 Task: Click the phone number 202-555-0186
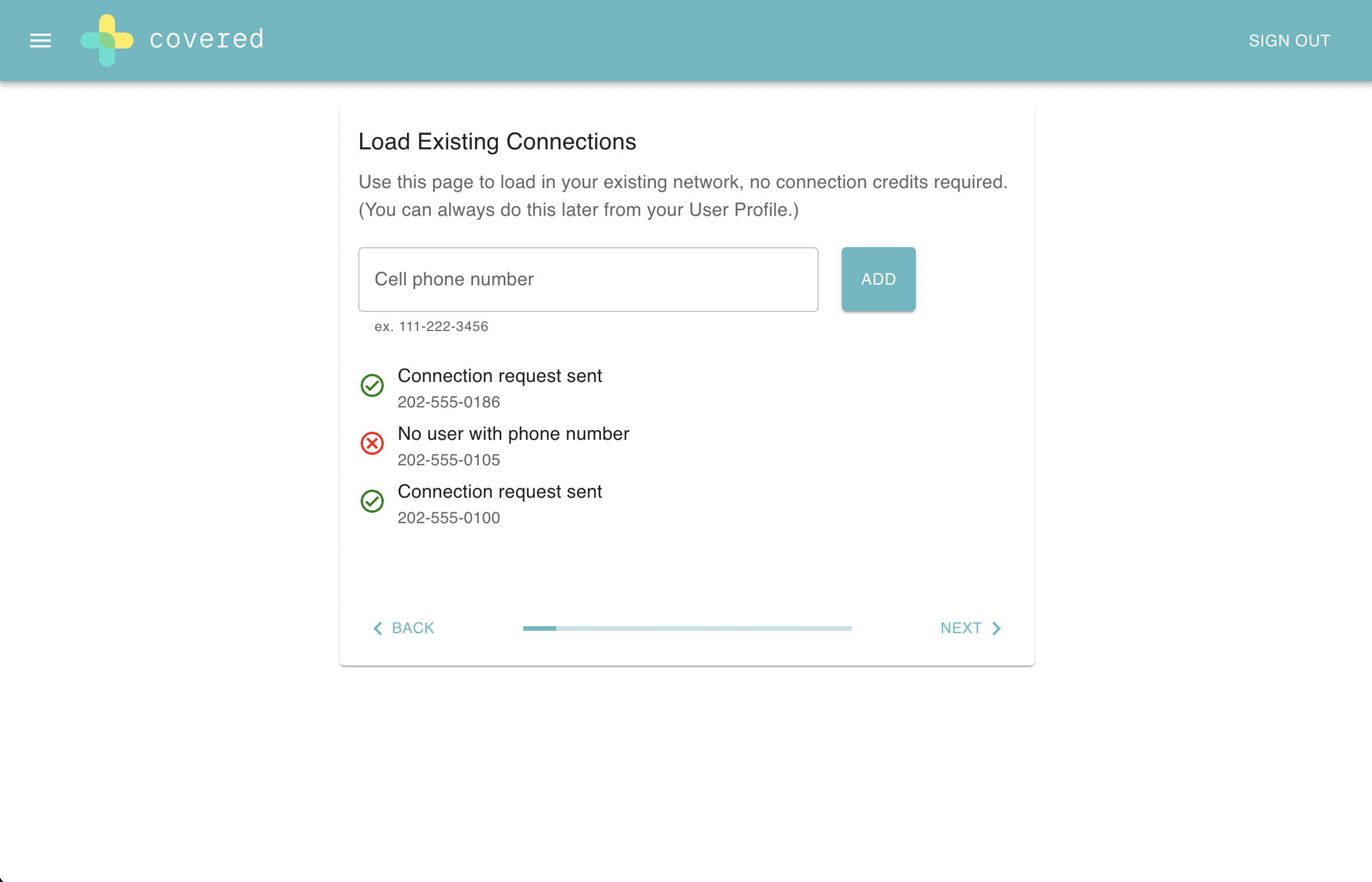[449, 402]
